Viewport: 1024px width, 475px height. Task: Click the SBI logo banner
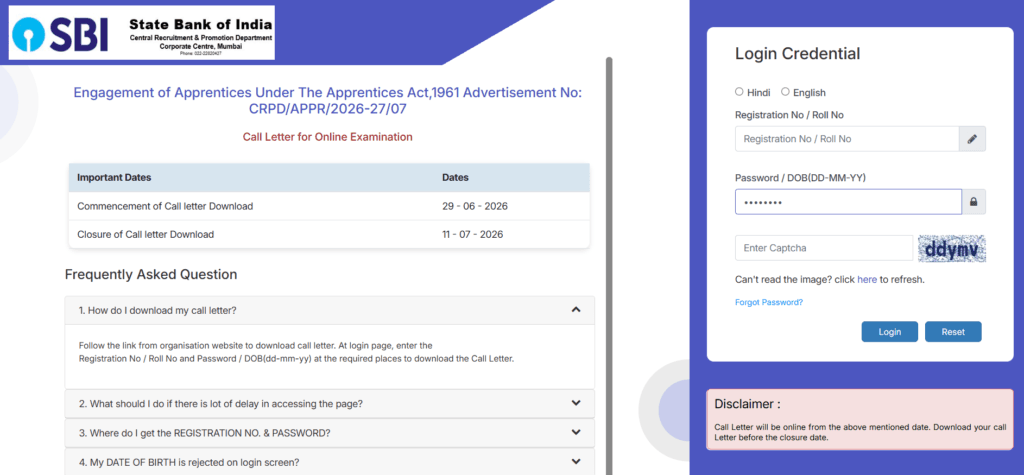(142, 33)
